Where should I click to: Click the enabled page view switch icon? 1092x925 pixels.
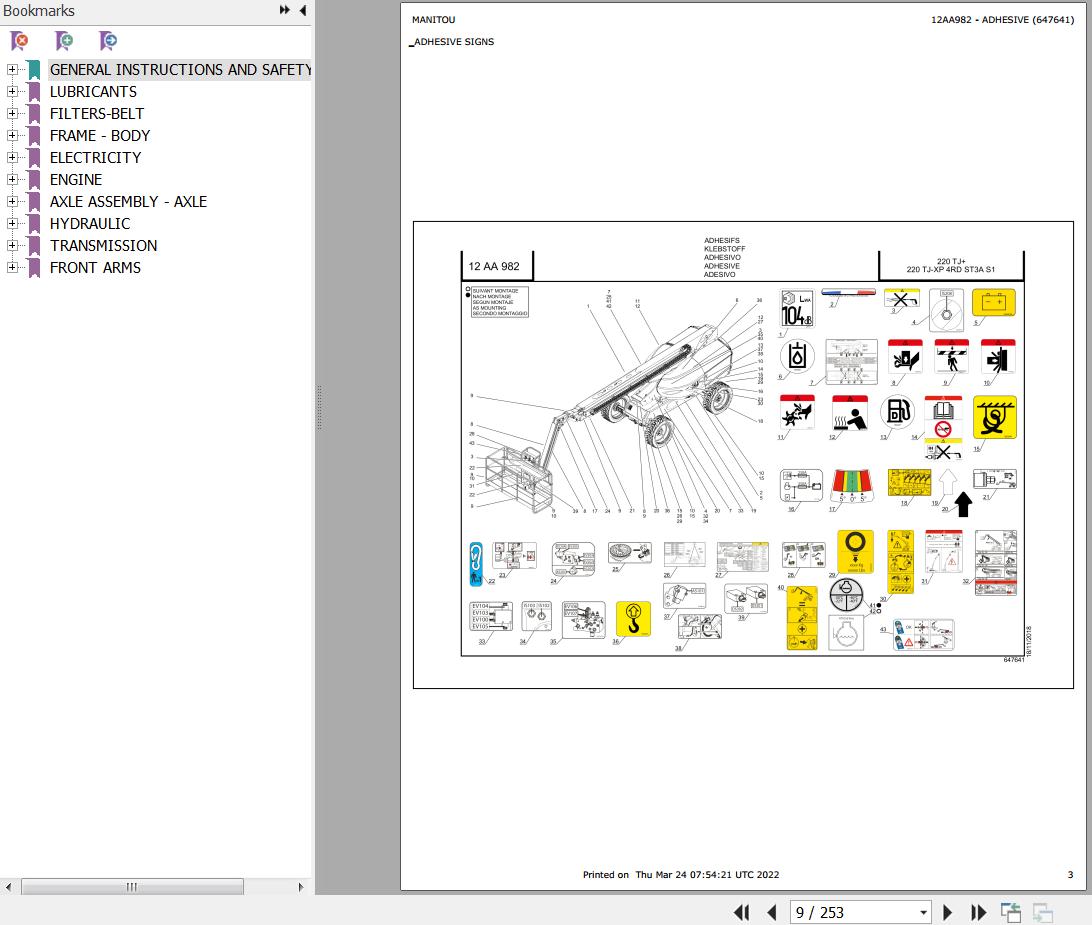pos(1011,912)
